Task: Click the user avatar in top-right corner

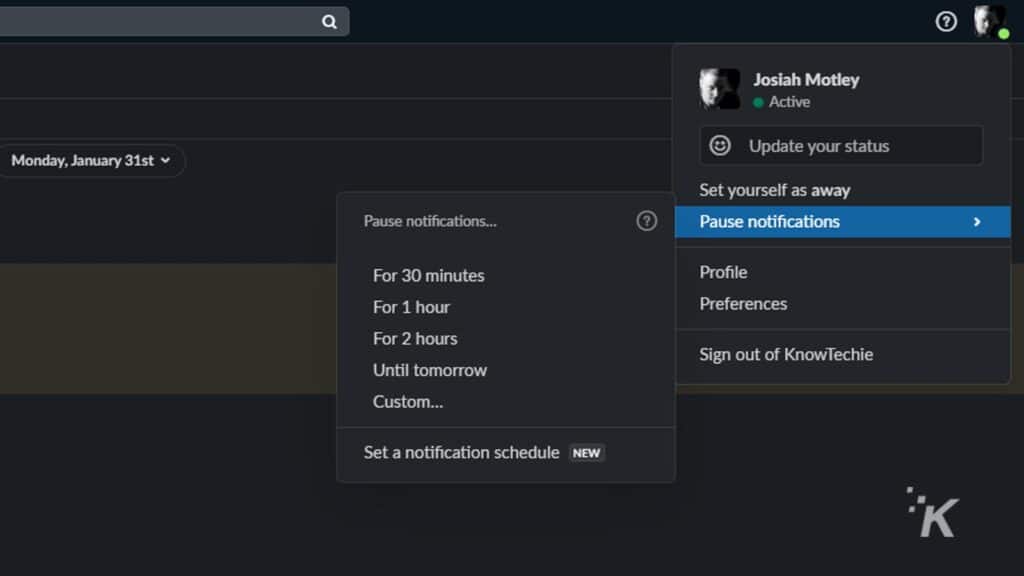Action: [x=989, y=21]
